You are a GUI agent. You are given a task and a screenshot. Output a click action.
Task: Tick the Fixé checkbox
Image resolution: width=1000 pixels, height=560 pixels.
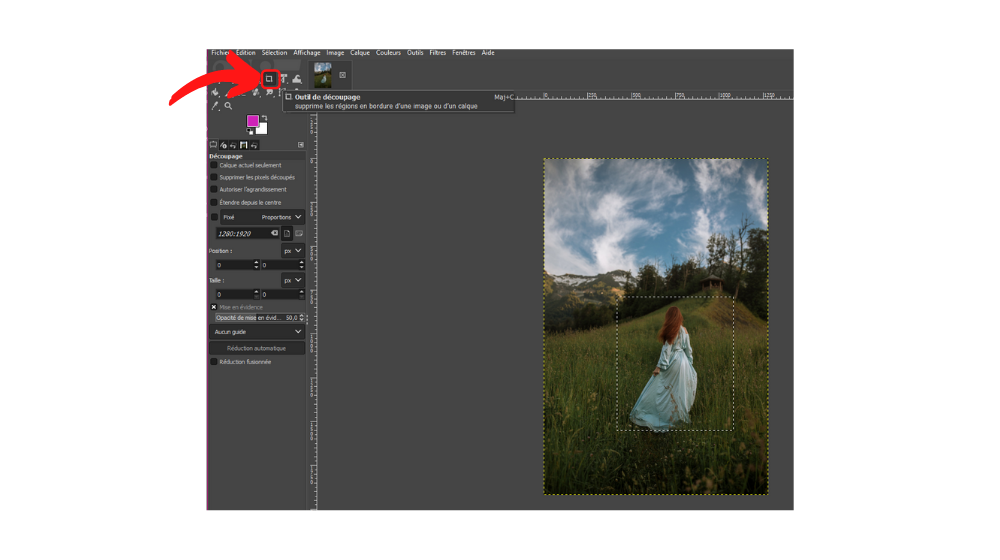pyautogui.click(x=214, y=217)
